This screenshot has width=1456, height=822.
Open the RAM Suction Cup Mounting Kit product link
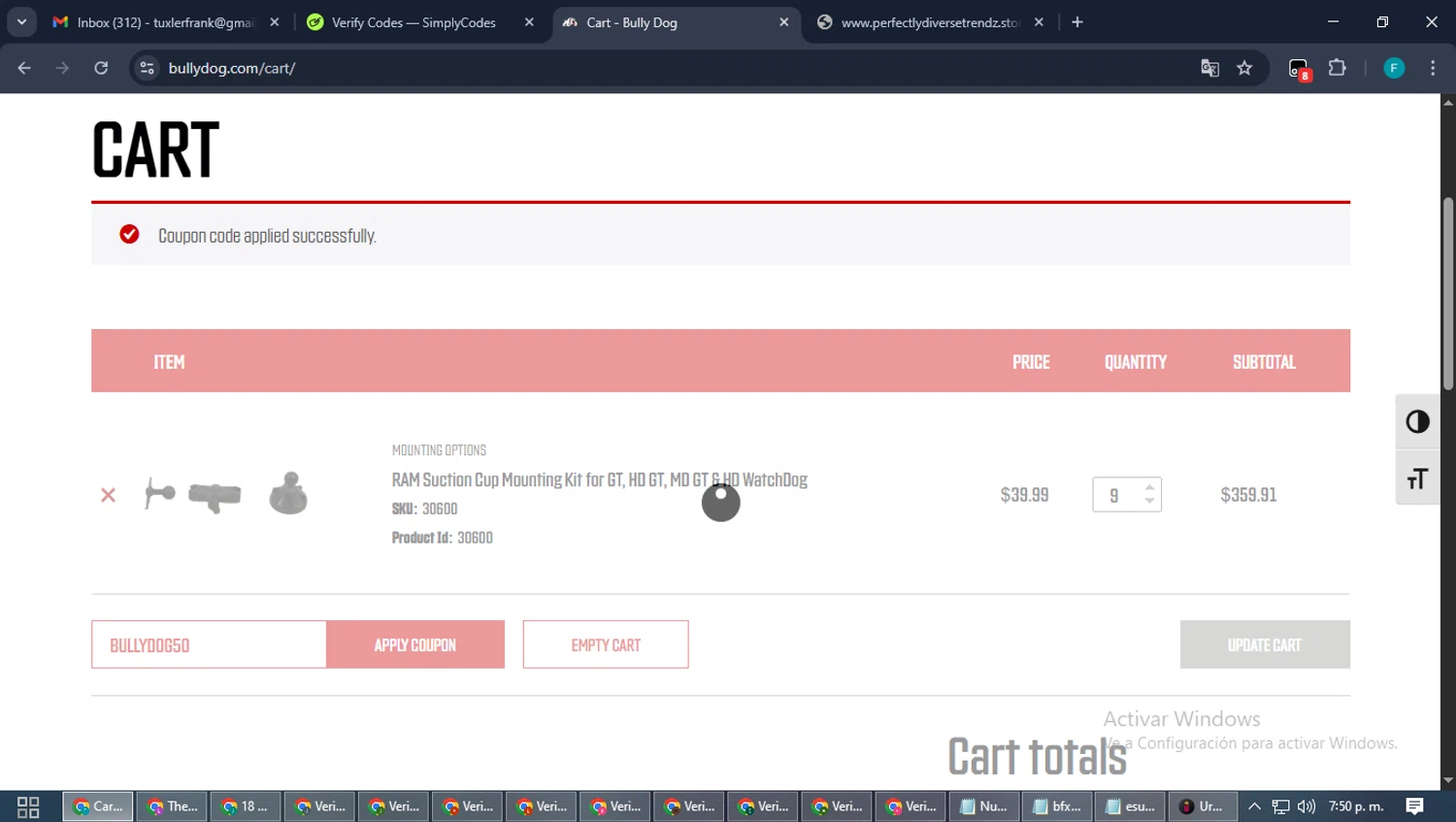click(x=599, y=479)
